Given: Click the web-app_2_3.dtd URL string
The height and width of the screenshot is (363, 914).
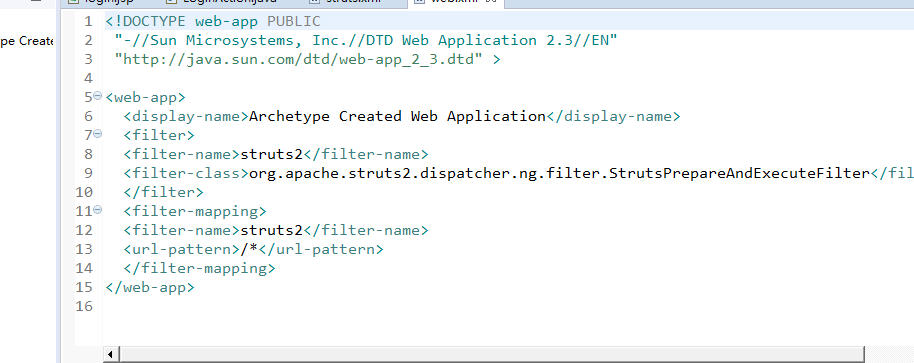Looking at the screenshot, I should (298, 59).
